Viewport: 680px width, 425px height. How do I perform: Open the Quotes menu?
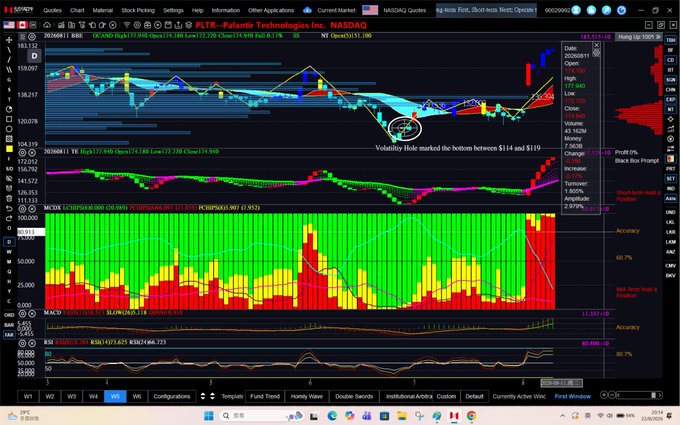(x=52, y=10)
